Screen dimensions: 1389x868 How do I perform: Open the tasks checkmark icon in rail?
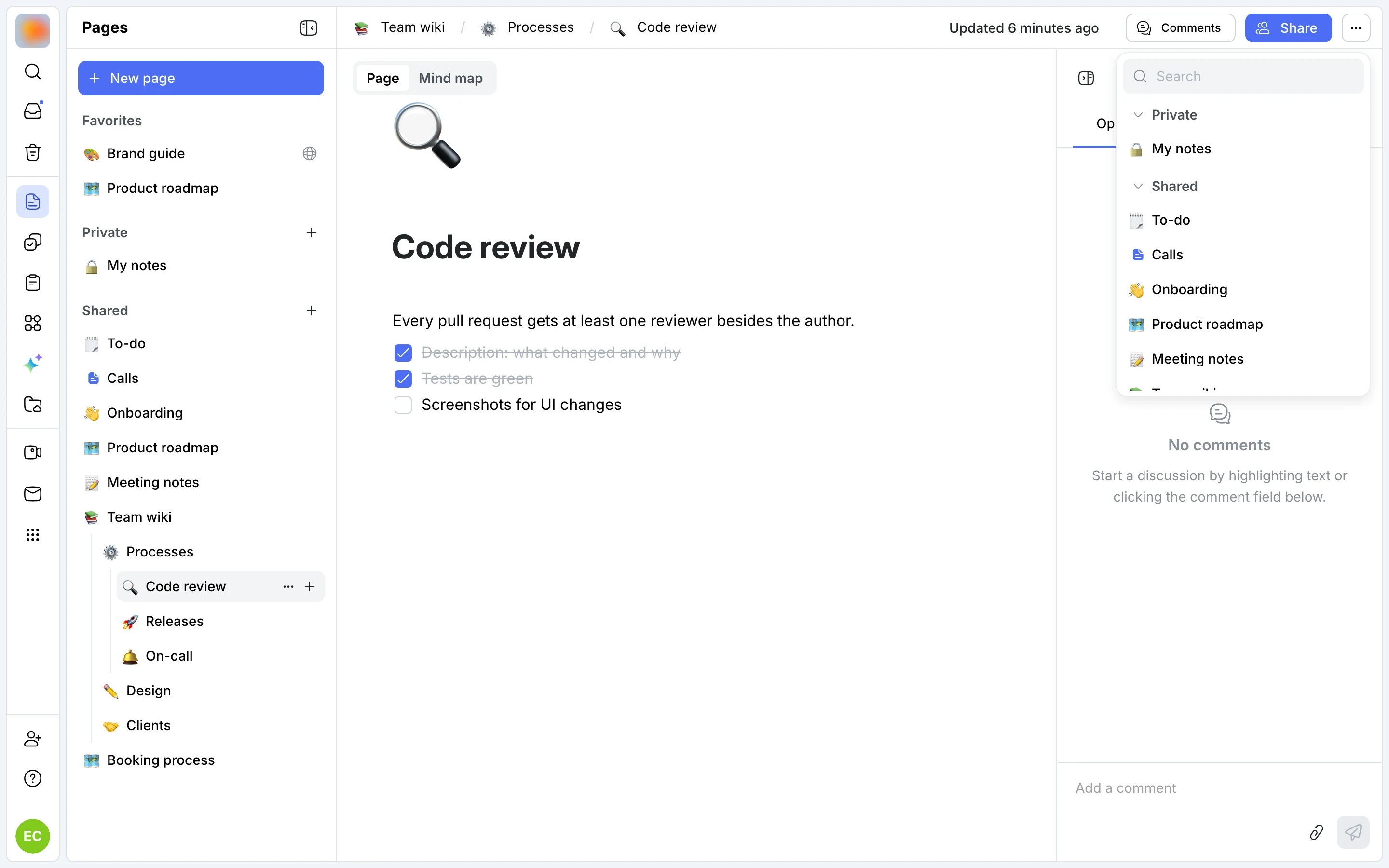33,242
